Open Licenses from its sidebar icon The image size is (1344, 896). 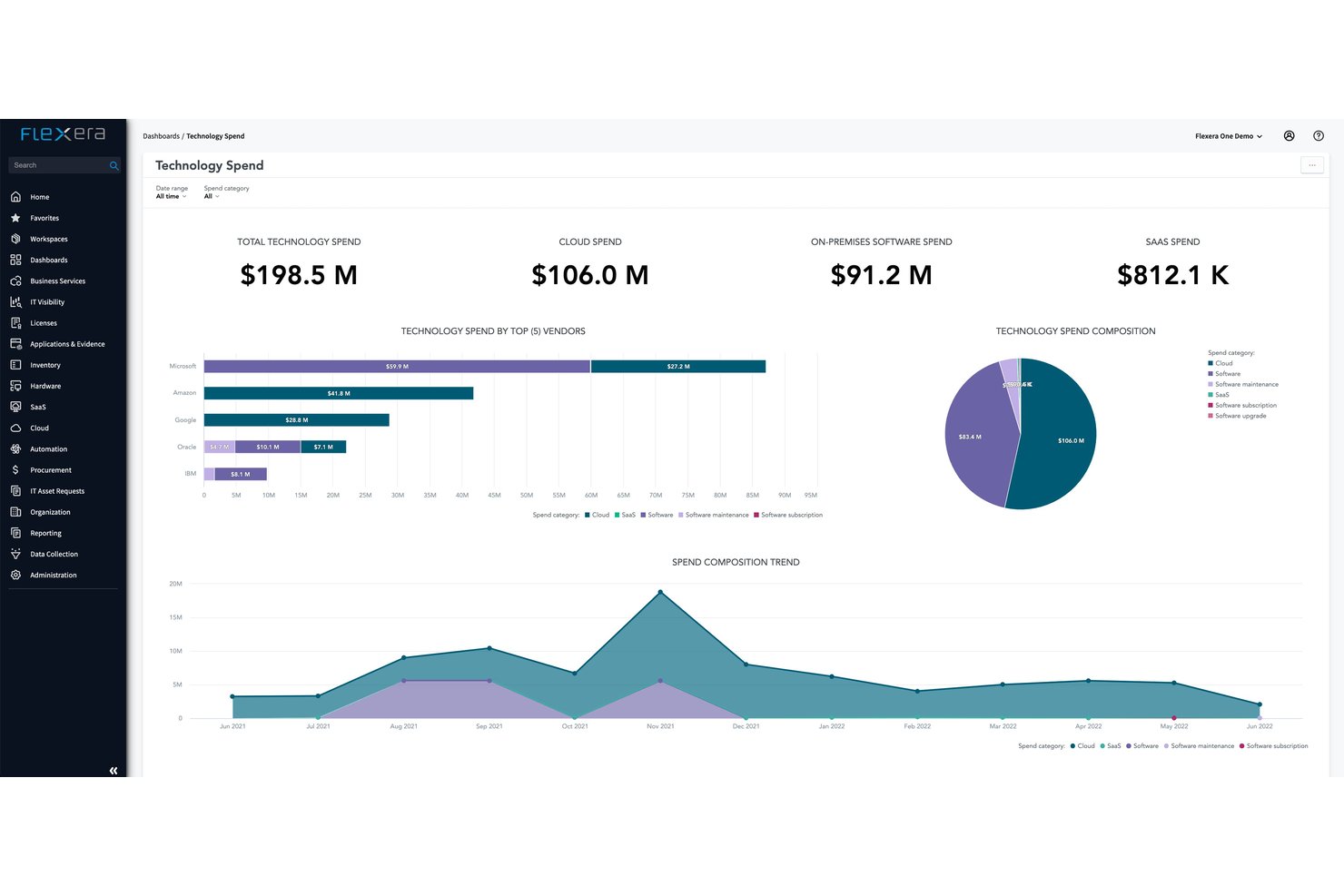(15, 323)
